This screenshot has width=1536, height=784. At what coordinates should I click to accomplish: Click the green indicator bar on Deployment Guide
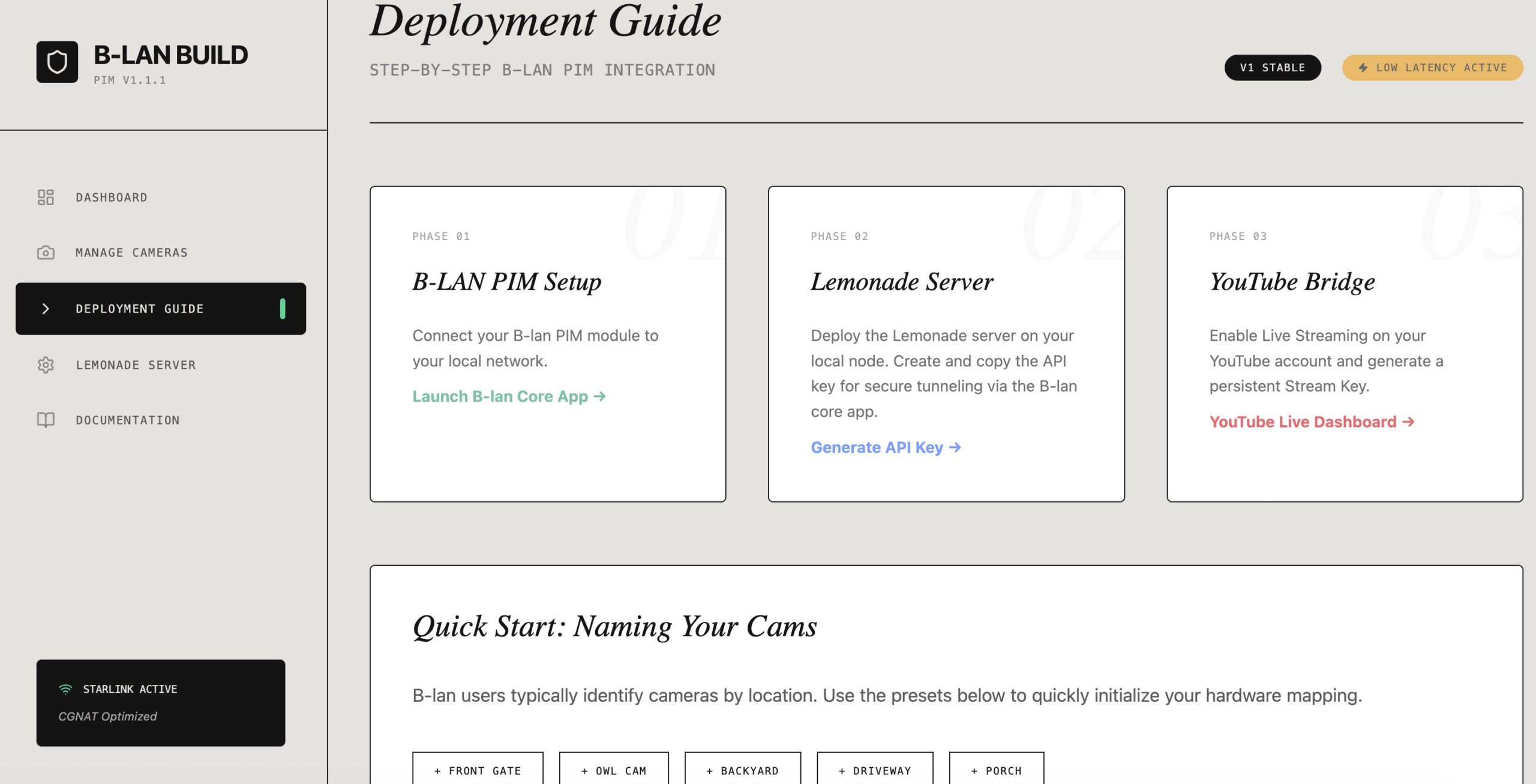(x=283, y=309)
